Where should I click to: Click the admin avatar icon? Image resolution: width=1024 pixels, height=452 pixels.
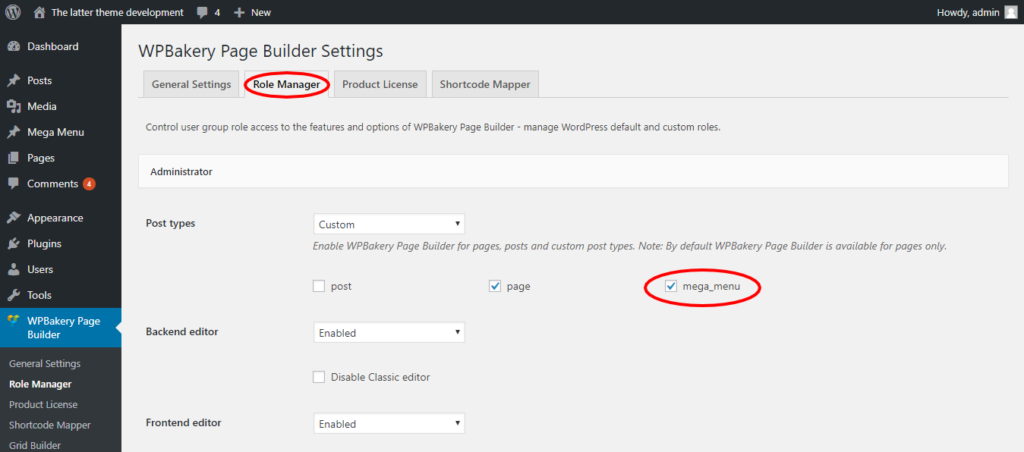1010,12
